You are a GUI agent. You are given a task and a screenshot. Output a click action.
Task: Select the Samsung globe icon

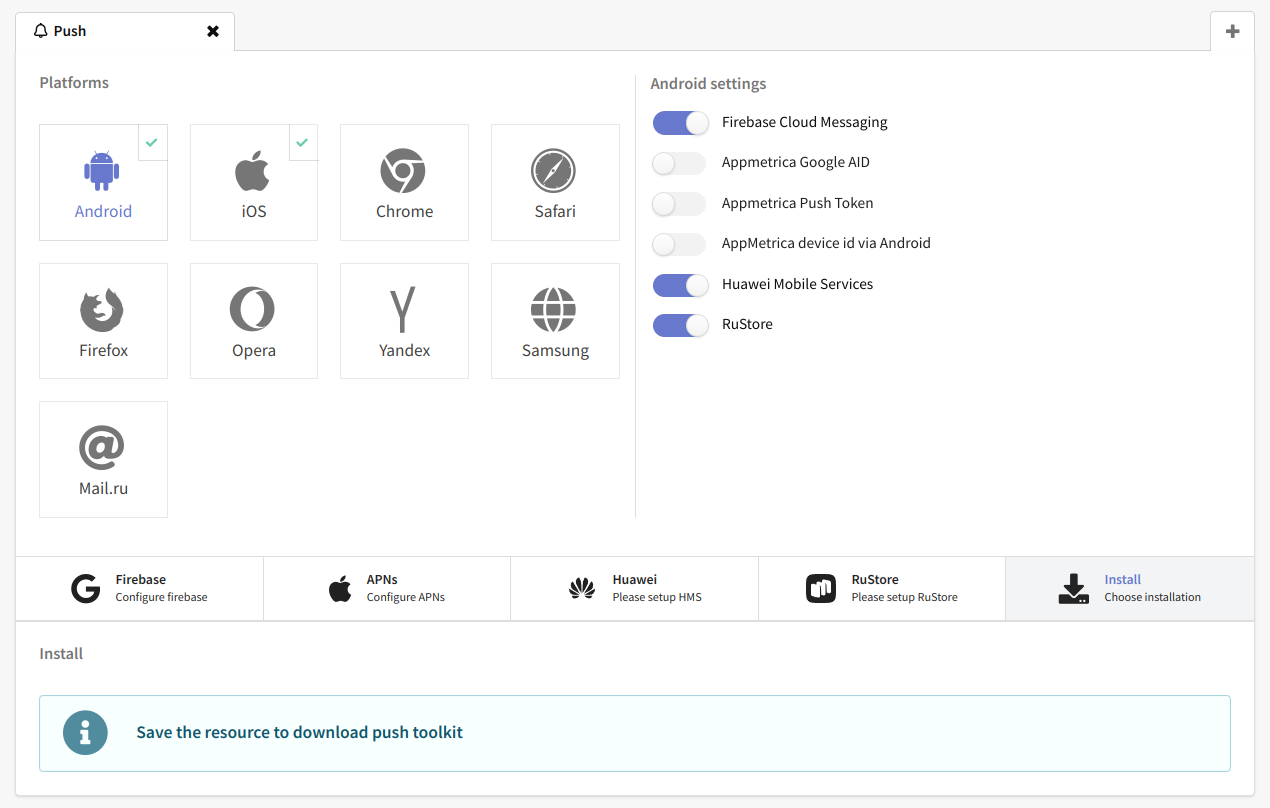pos(554,309)
